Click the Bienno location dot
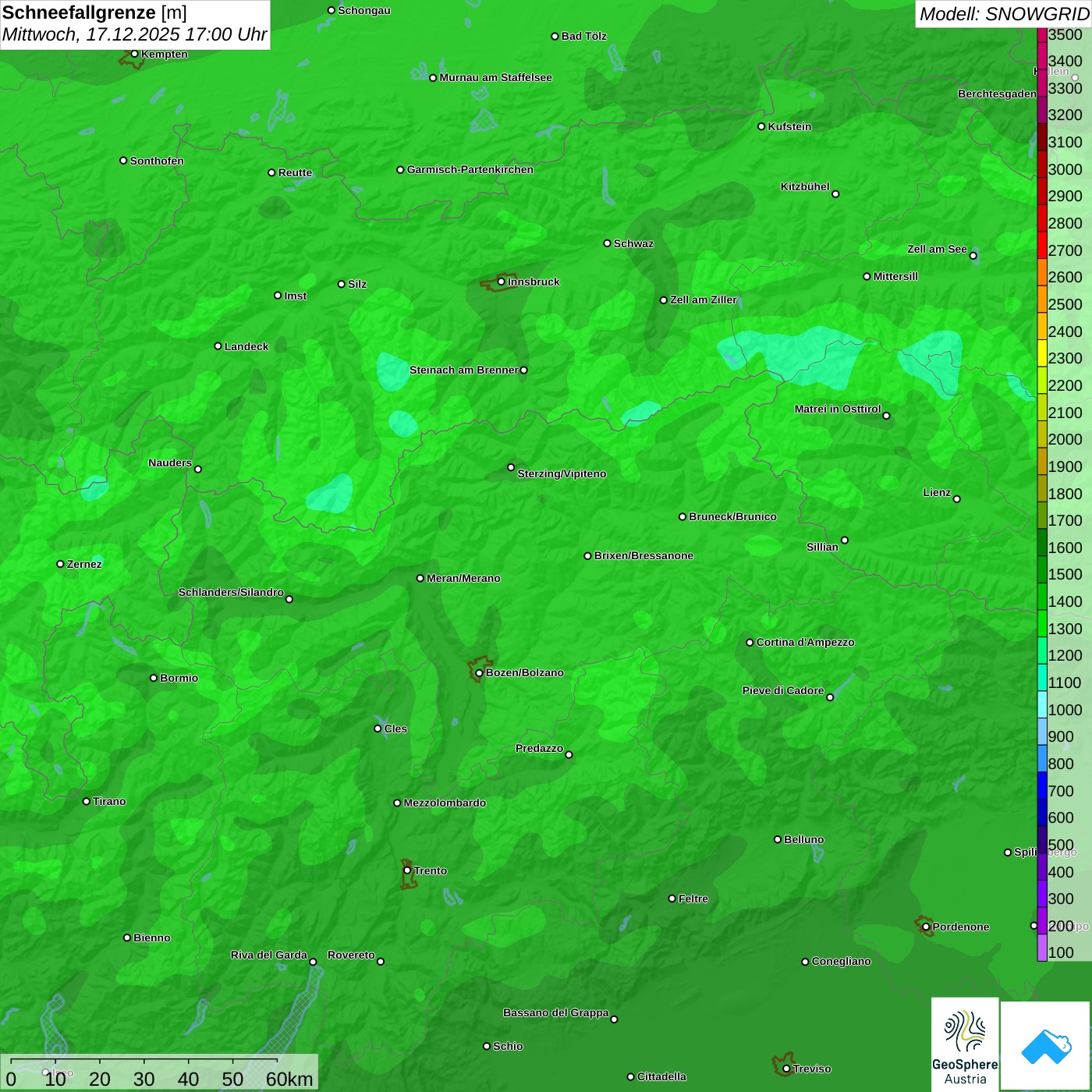Image resolution: width=1092 pixels, height=1092 pixels. (x=127, y=938)
